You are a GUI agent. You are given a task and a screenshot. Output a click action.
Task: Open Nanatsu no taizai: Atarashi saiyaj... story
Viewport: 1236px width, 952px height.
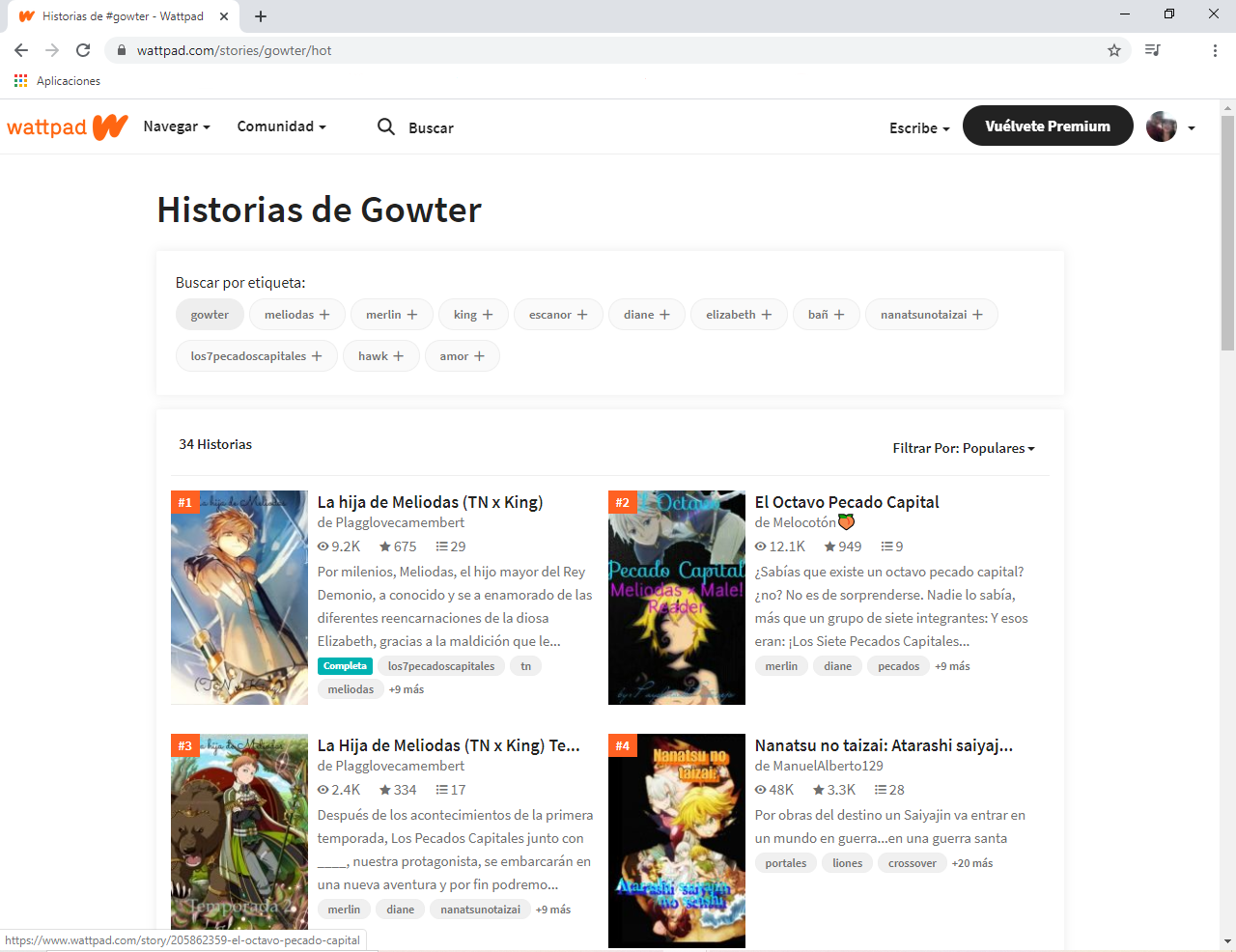pos(884,745)
